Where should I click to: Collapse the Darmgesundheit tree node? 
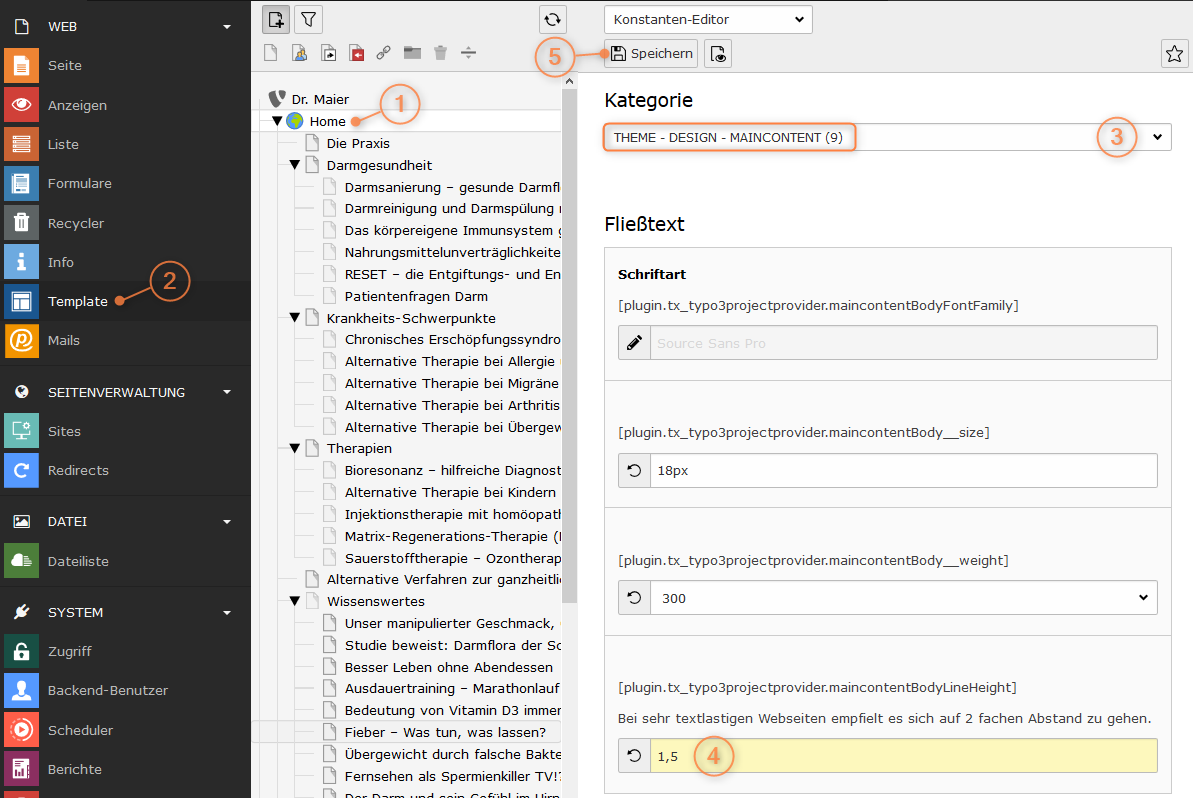click(295, 165)
